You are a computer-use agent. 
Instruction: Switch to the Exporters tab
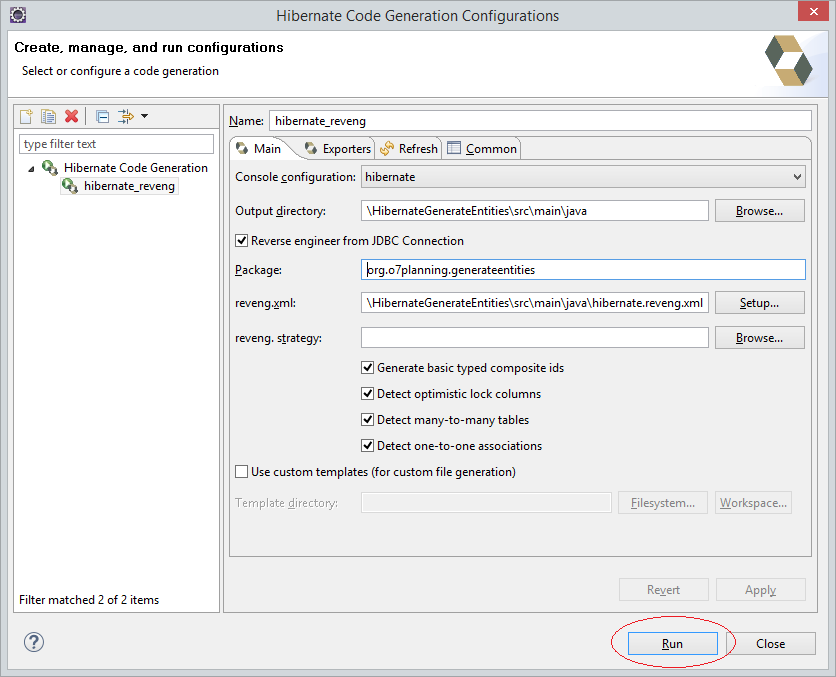(x=338, y=149)
